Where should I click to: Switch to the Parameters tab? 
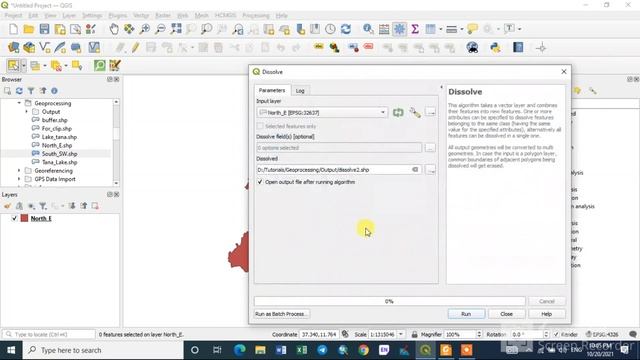click(x=272, y=90)
